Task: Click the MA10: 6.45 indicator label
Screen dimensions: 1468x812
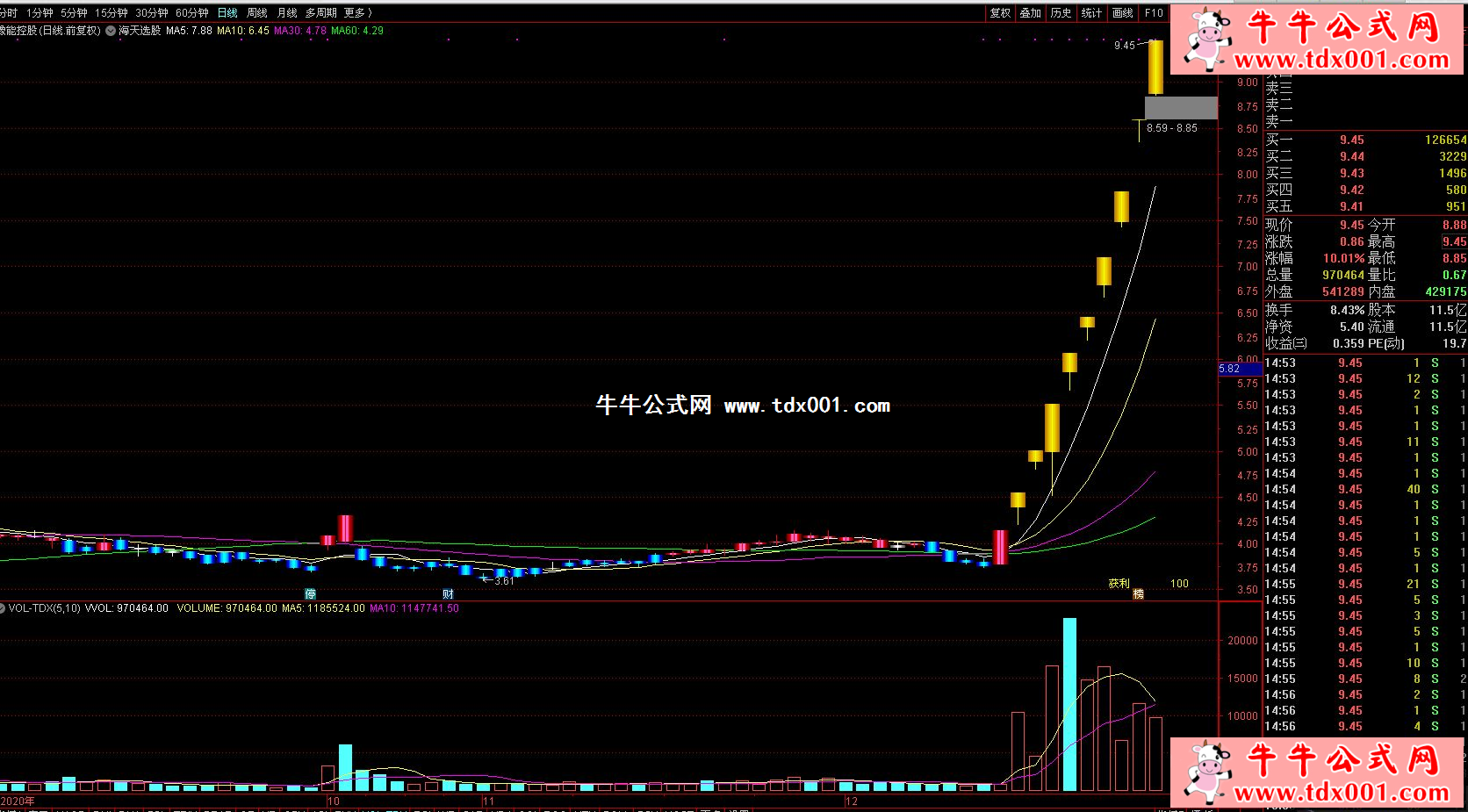Action: pos(243,31)
